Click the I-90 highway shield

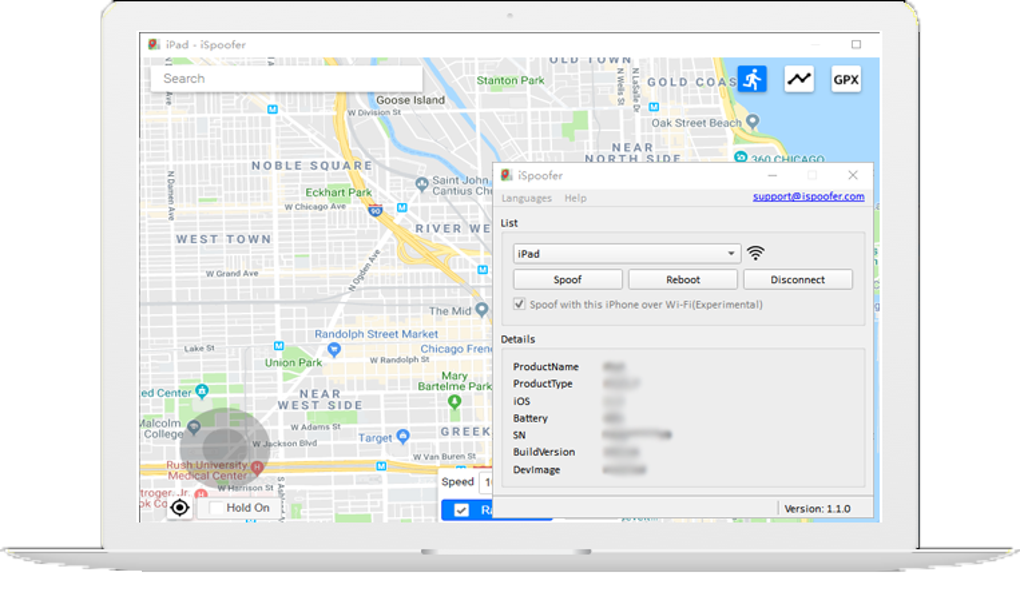(375, 211)
